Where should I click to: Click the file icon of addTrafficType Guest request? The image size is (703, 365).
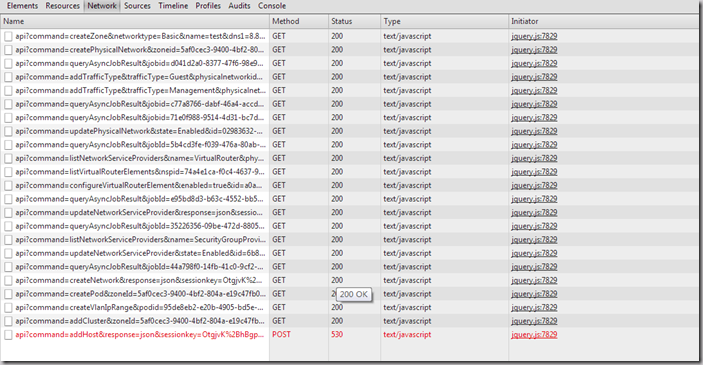[x=8, y=77]
